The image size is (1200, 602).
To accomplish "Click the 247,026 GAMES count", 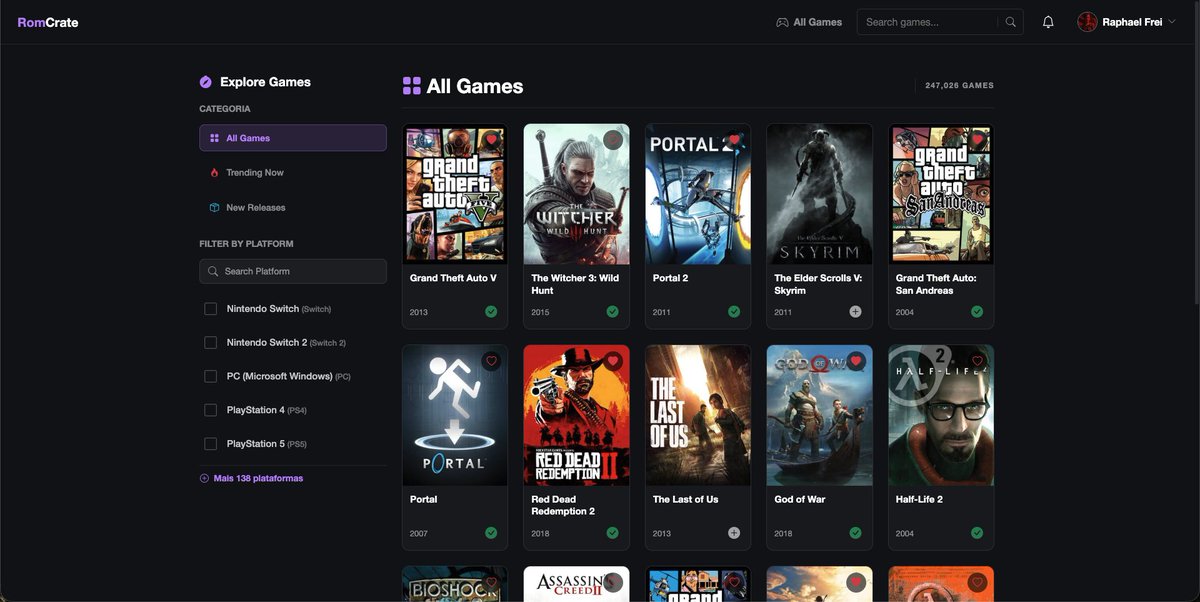I will pos(959,86).
